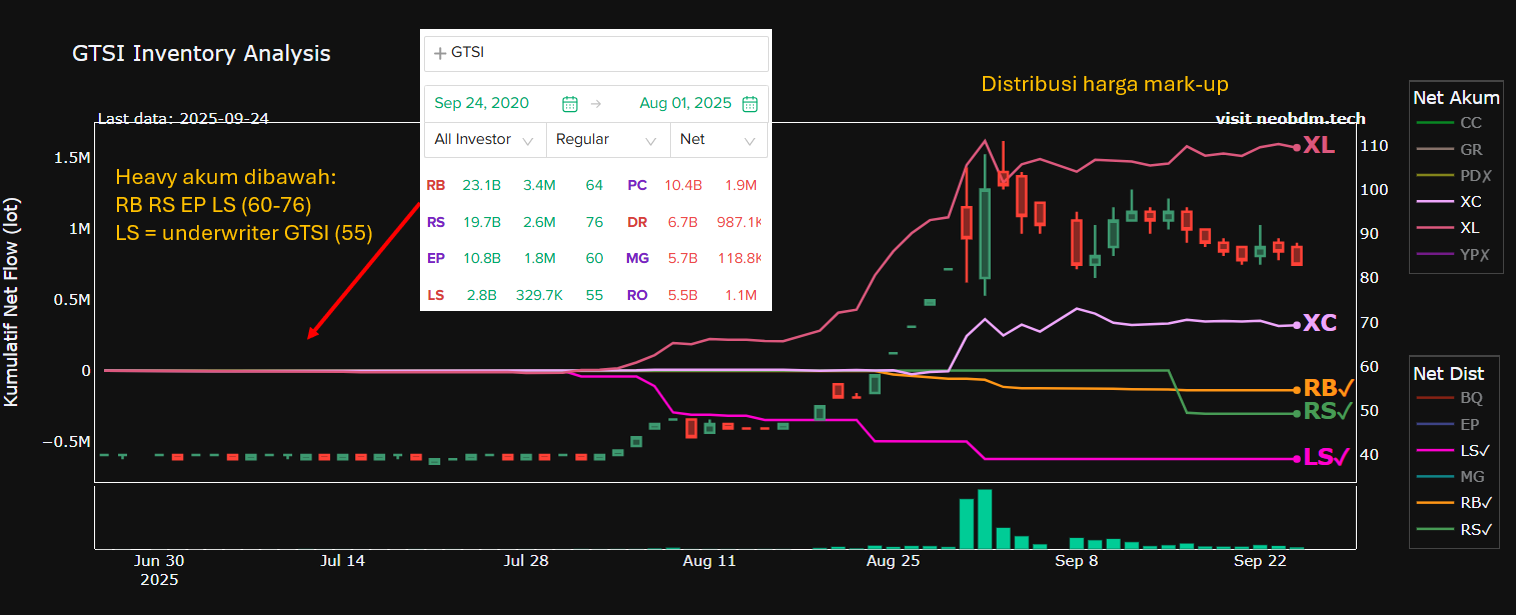Click the XL line endpoint marker
This screenshot has width=1516, height=615.
point(1297,147)
